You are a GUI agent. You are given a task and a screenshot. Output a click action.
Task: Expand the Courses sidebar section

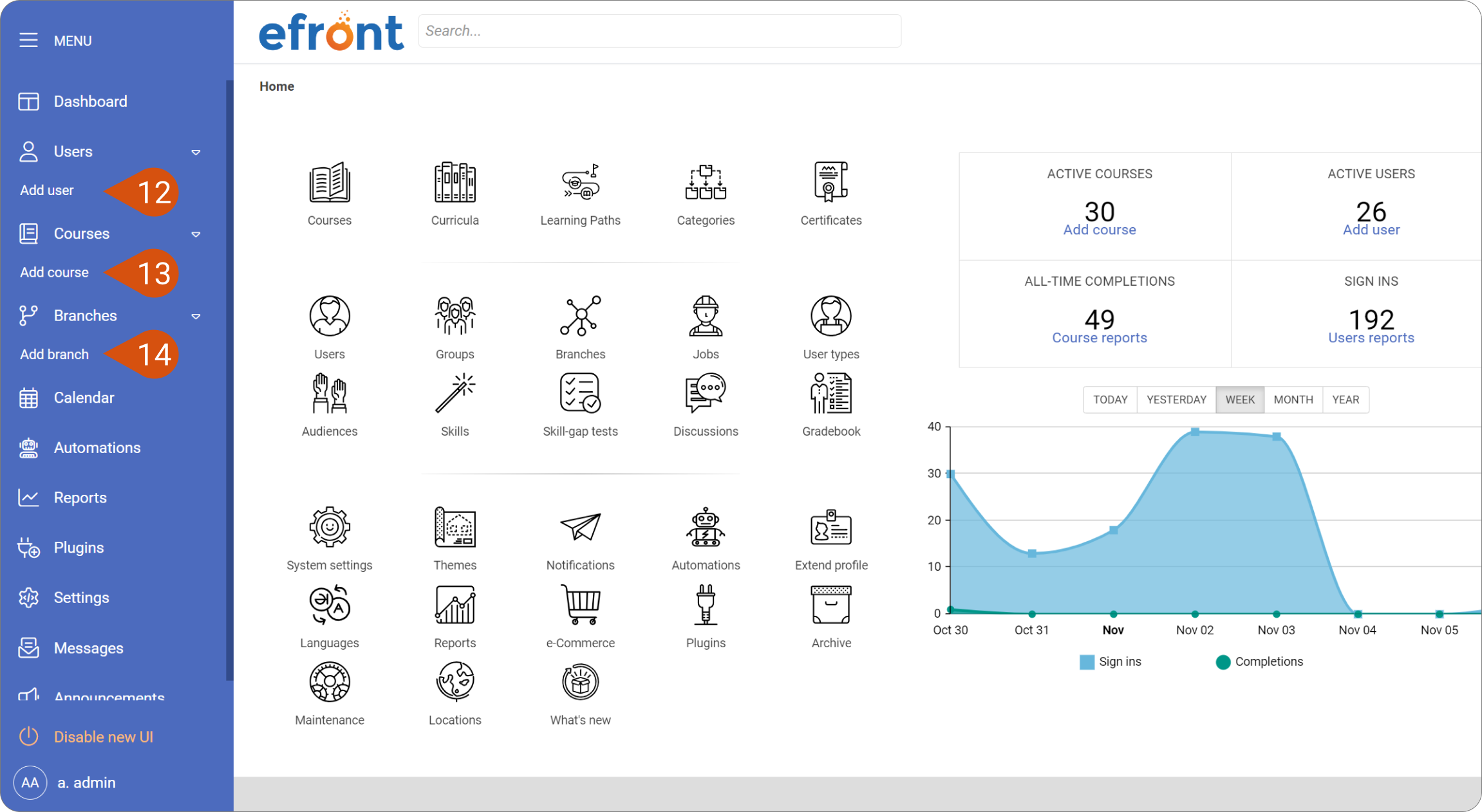pos(196,234)
